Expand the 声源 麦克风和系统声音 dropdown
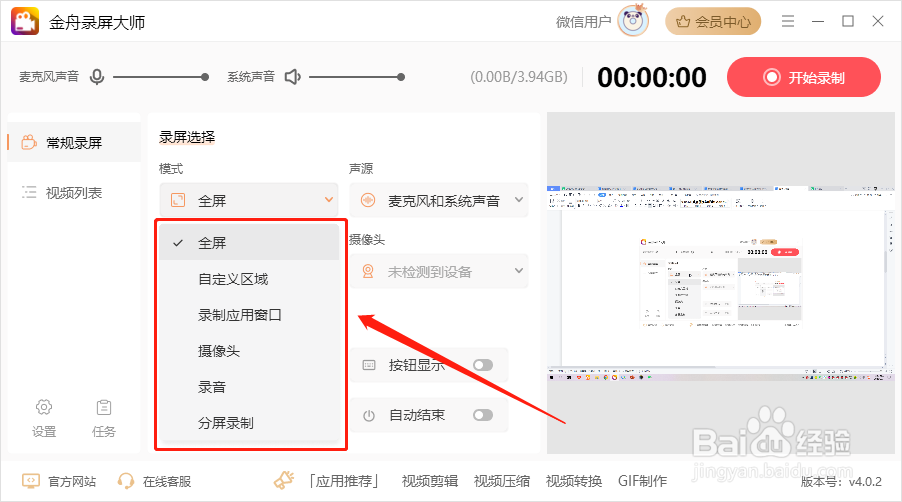 (438, 200)
